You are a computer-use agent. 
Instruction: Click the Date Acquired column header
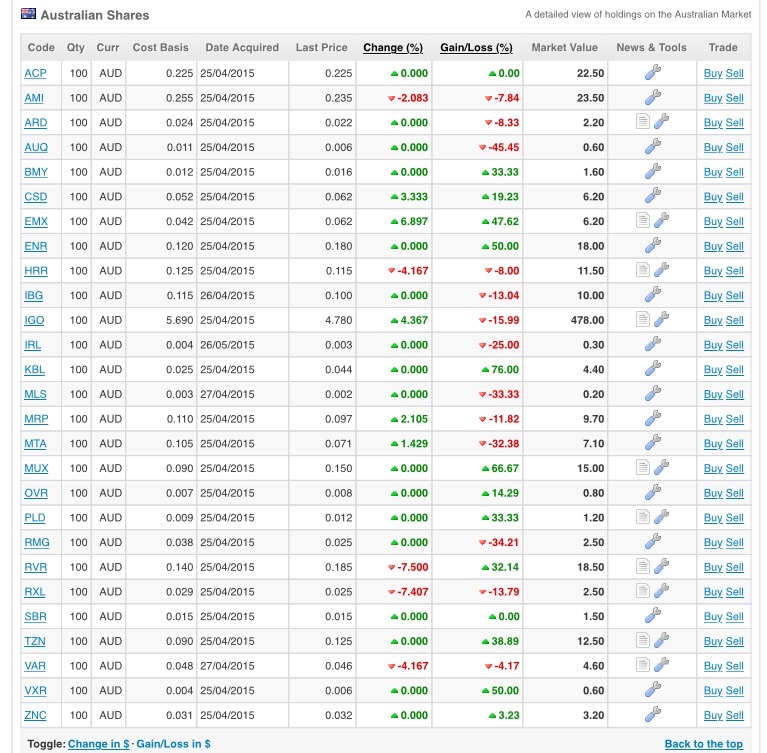point(242,47)
